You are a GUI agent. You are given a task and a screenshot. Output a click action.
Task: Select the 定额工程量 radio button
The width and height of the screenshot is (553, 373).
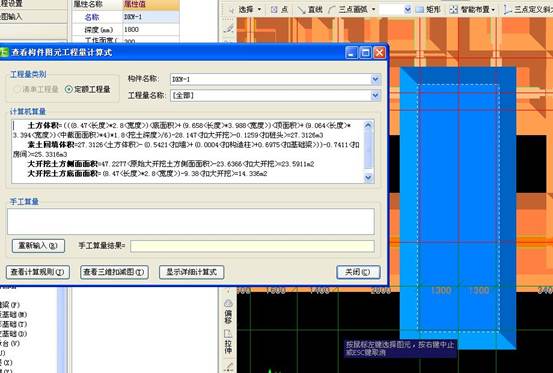point(88,89)
